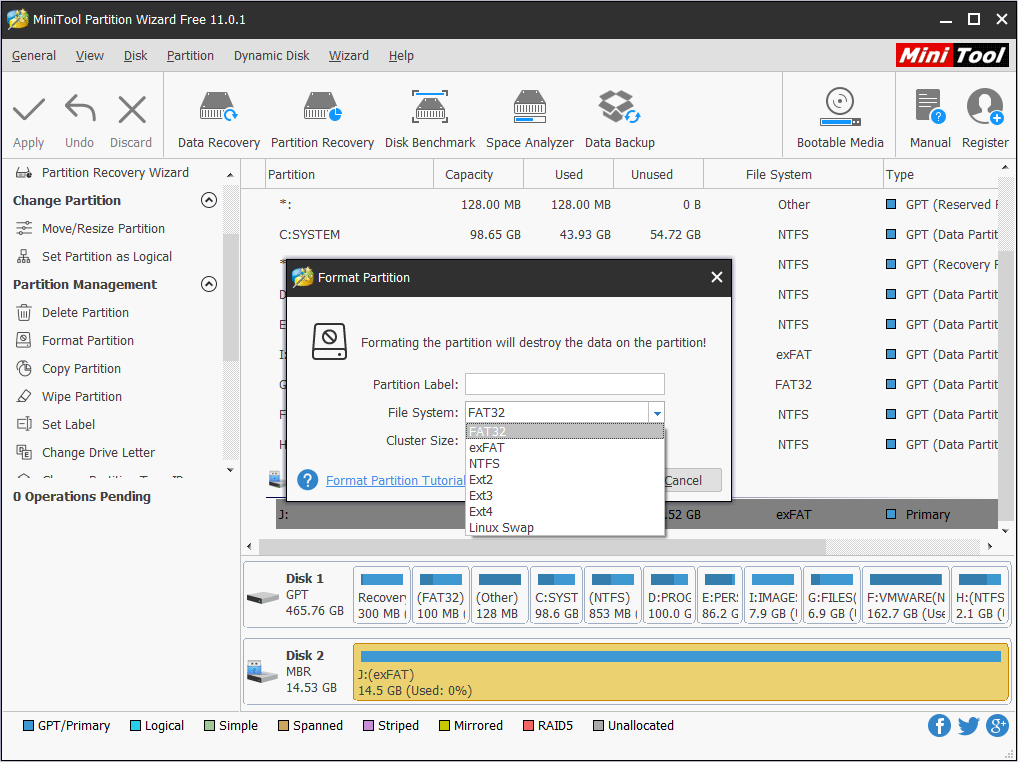
Task: Open the Wizard menu
Action: click(x=348, y=56)
